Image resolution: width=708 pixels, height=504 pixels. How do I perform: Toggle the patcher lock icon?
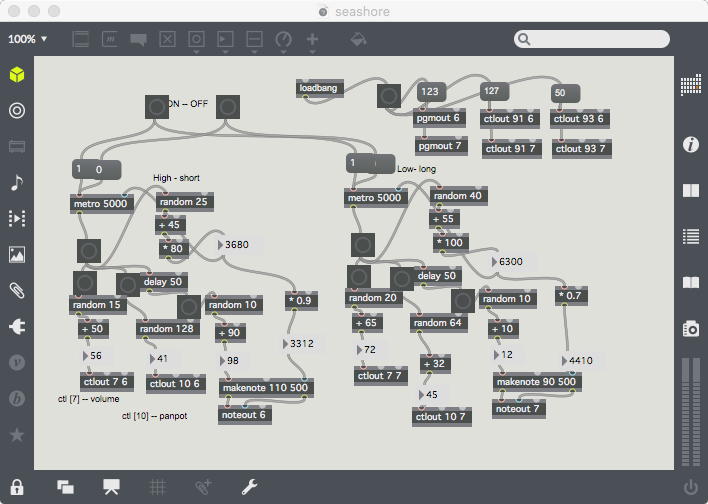tap(16, 487)
